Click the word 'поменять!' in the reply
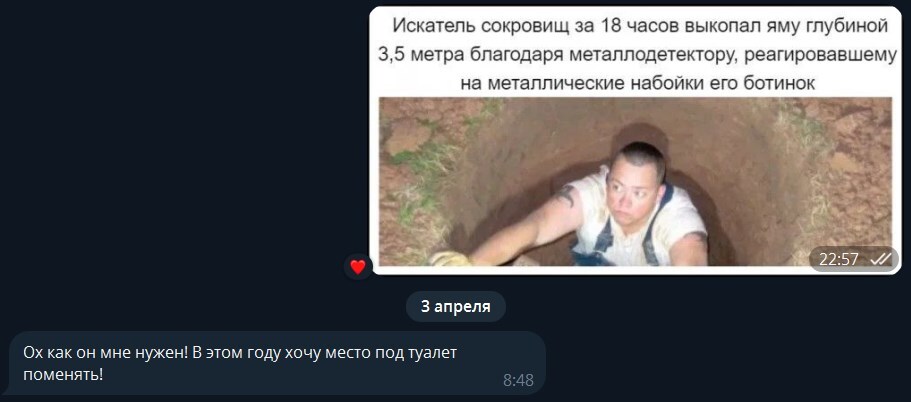Screen dimensions: 911x402 click(x=63, y=374)
